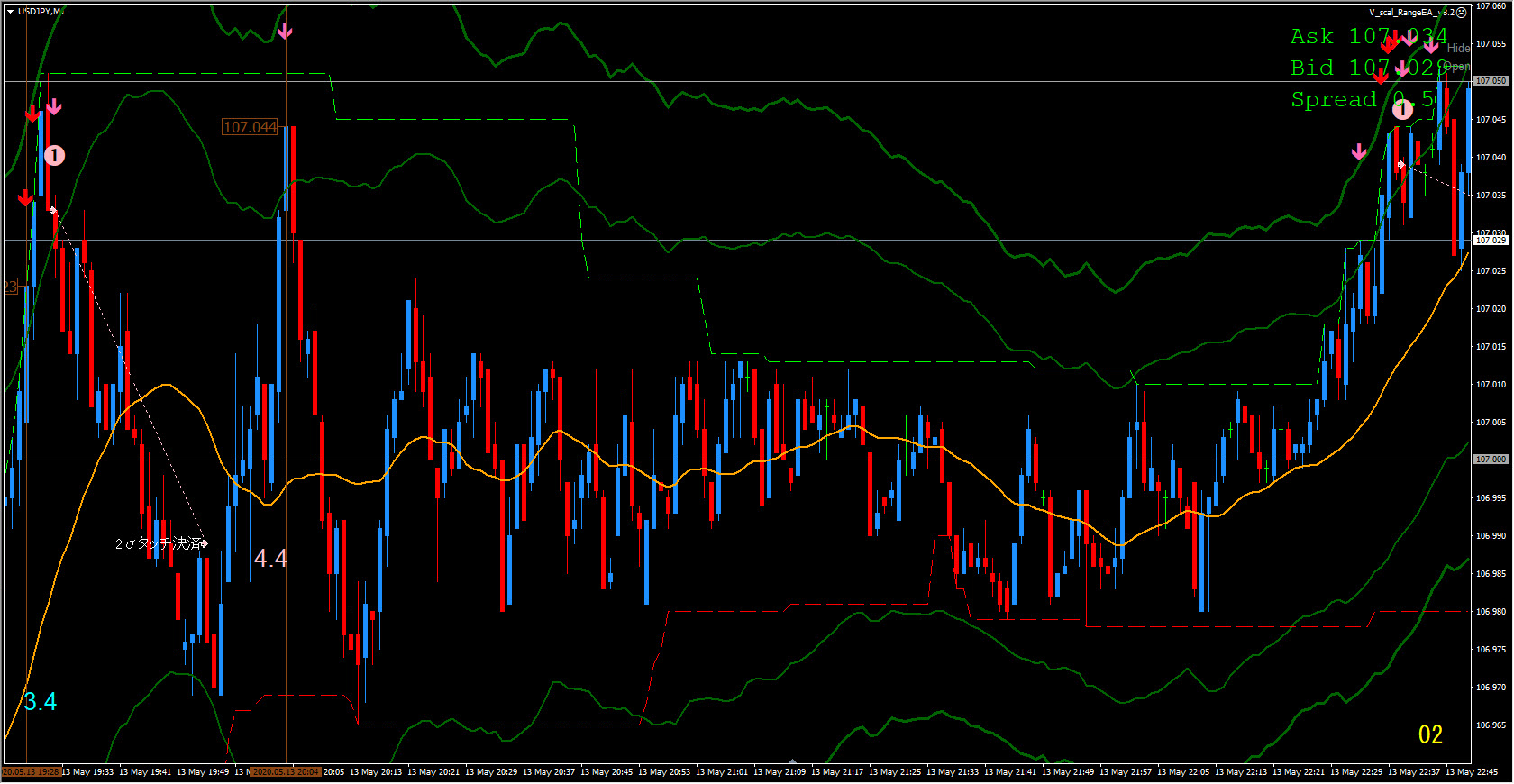1514x784 pixels.
Task: Click the pink circle 1 marker near the first candle
Action: [x=54, y=156]
